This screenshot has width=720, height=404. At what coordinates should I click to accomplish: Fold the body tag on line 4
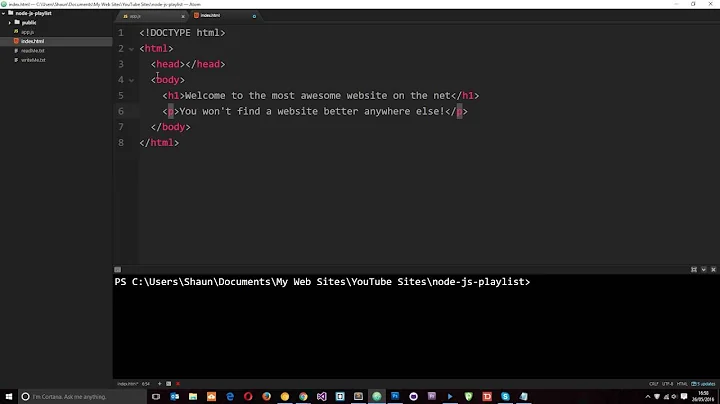131,80
